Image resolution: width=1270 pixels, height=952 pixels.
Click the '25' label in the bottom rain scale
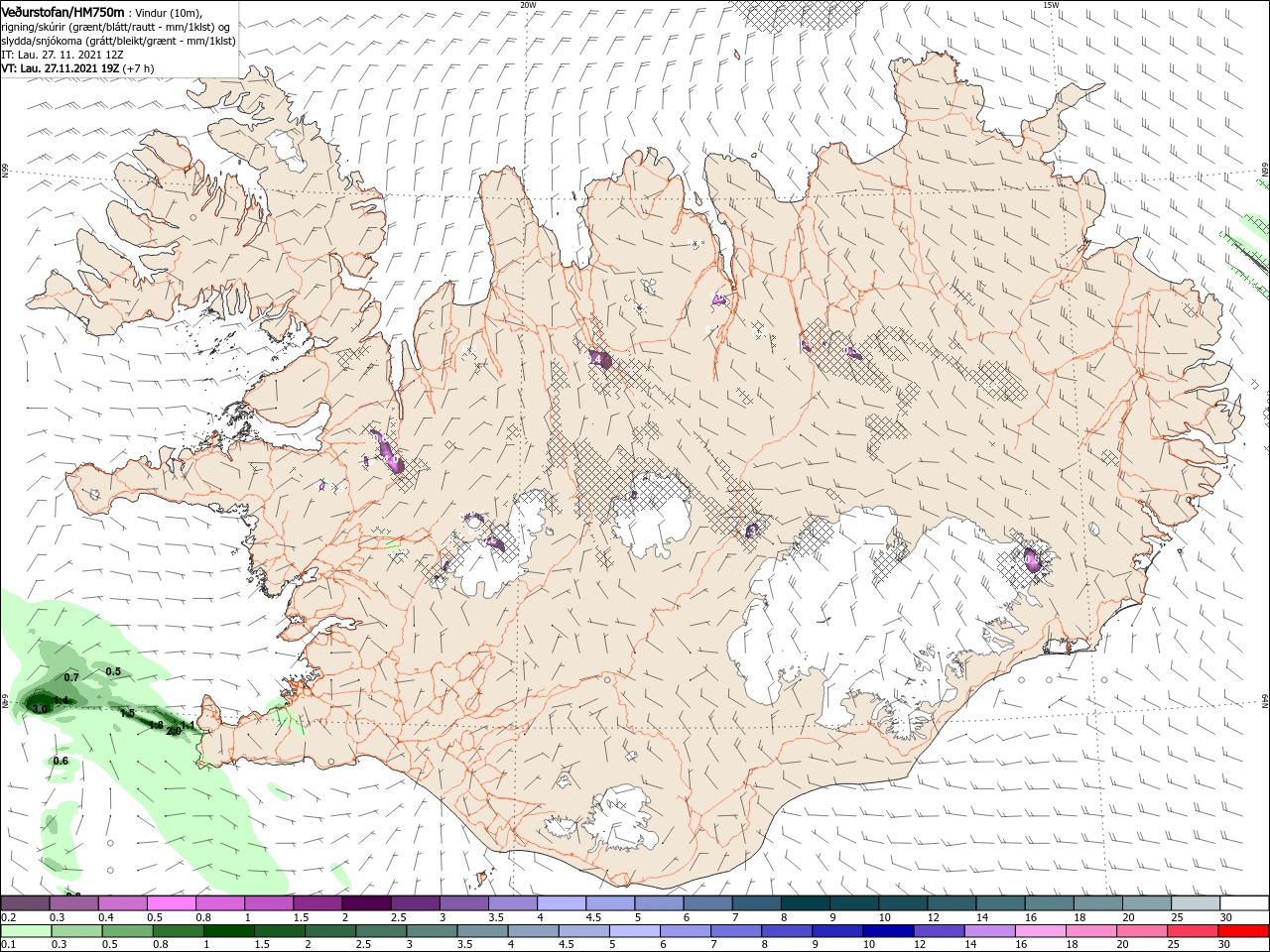click(1176, 945)
